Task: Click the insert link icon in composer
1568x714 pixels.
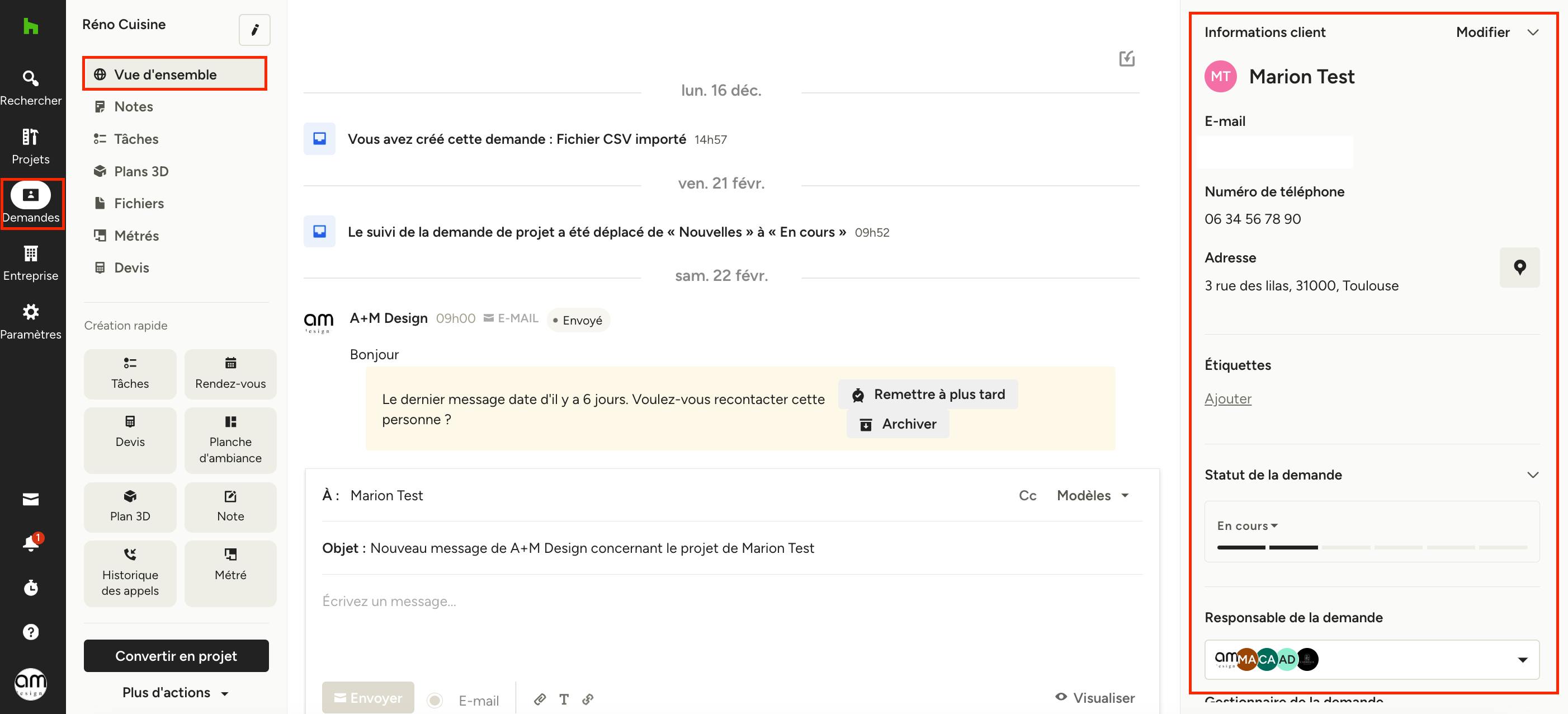Action: (587, 699)
